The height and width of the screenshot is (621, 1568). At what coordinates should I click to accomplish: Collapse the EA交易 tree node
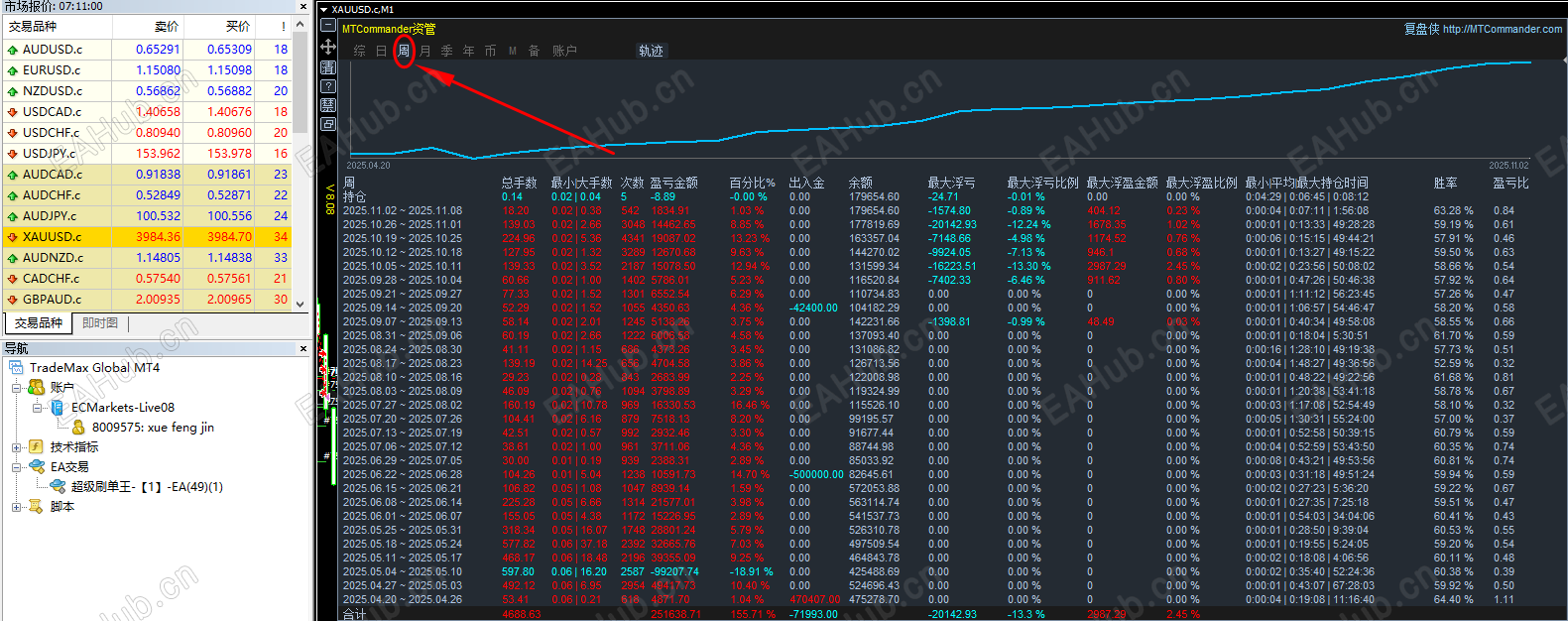point(17,467)
